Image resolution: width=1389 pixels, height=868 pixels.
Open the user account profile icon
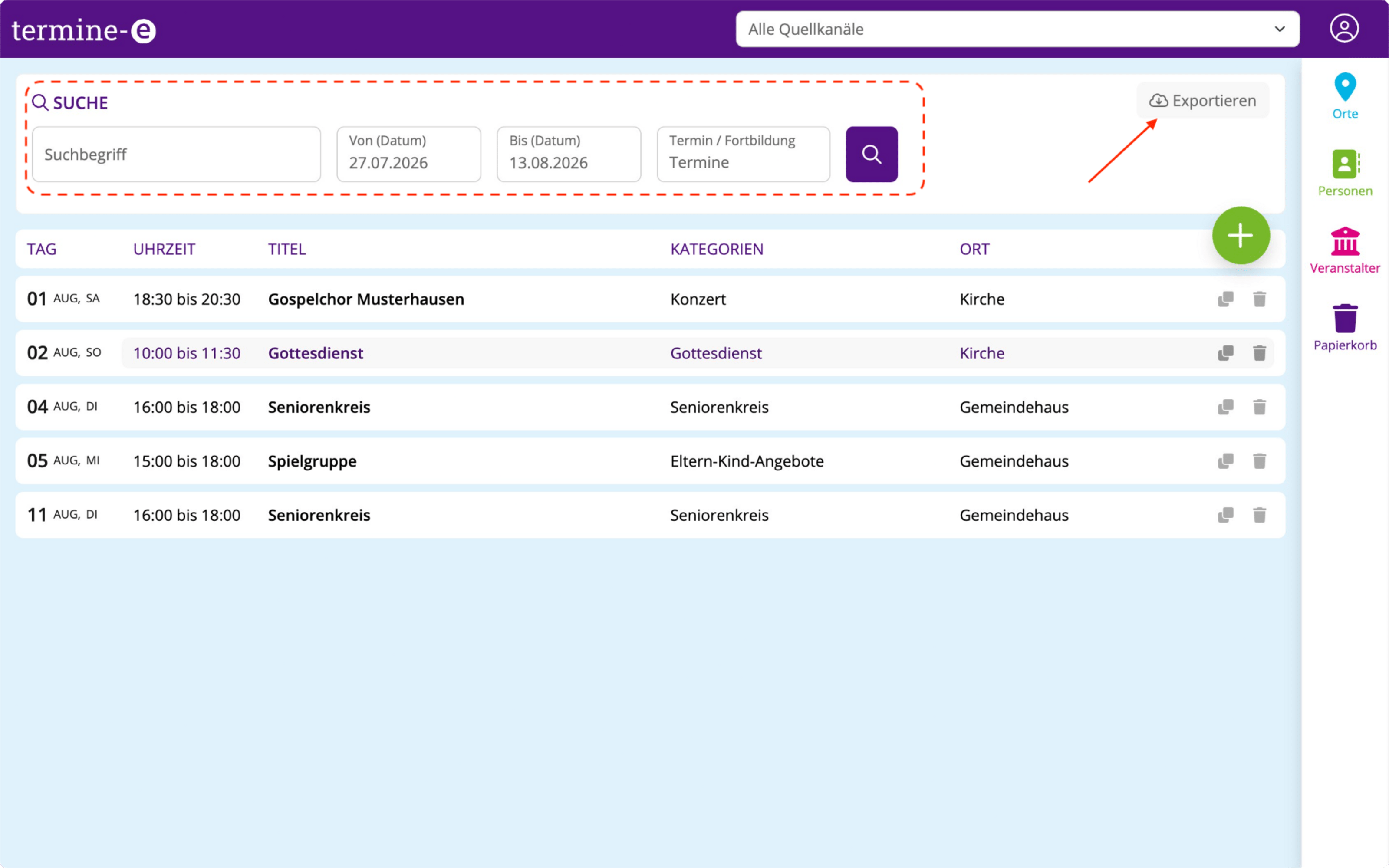pos(1344,29)
